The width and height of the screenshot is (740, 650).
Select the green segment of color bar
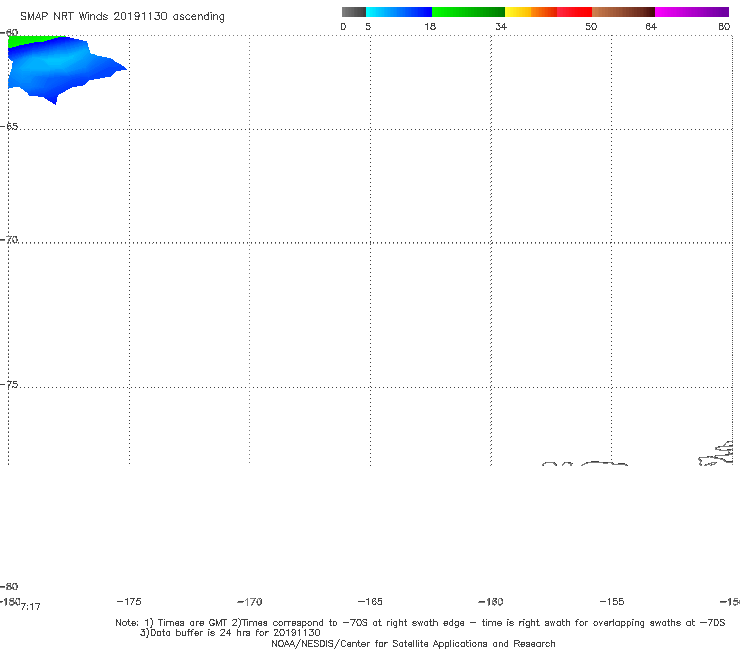(468, 12)
